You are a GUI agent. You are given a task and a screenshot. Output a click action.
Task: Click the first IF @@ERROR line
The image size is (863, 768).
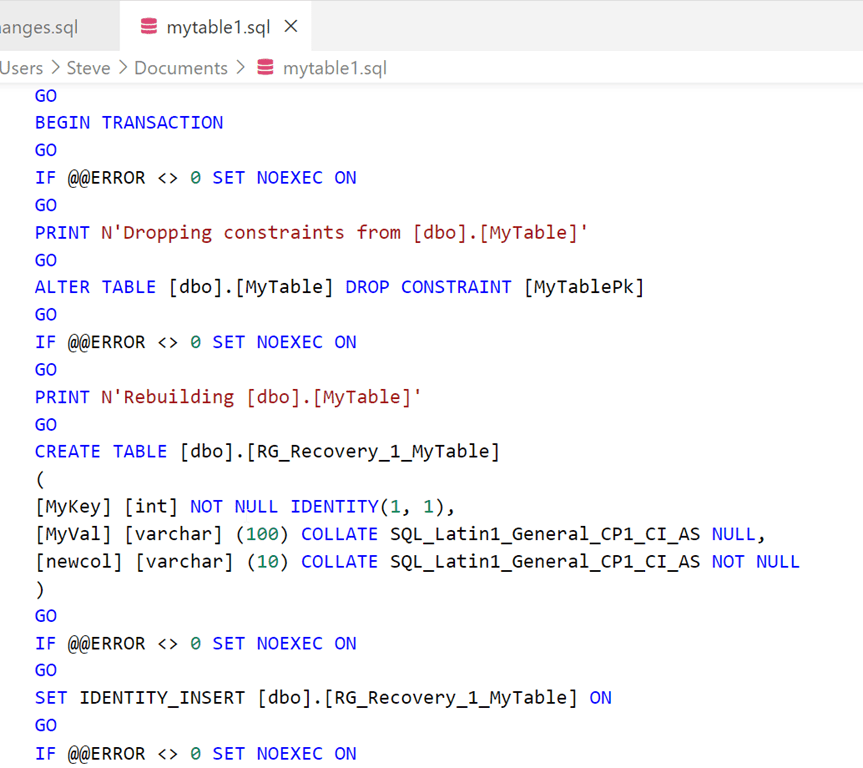pos(195,177)
